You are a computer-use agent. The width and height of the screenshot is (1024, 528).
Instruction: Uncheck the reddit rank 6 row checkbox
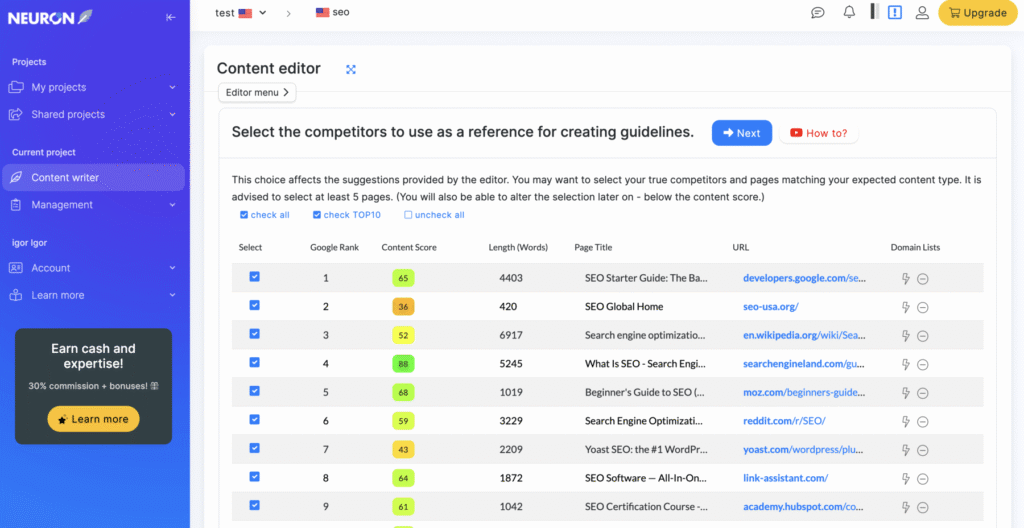pyautogui.click(x=255, y=420)
